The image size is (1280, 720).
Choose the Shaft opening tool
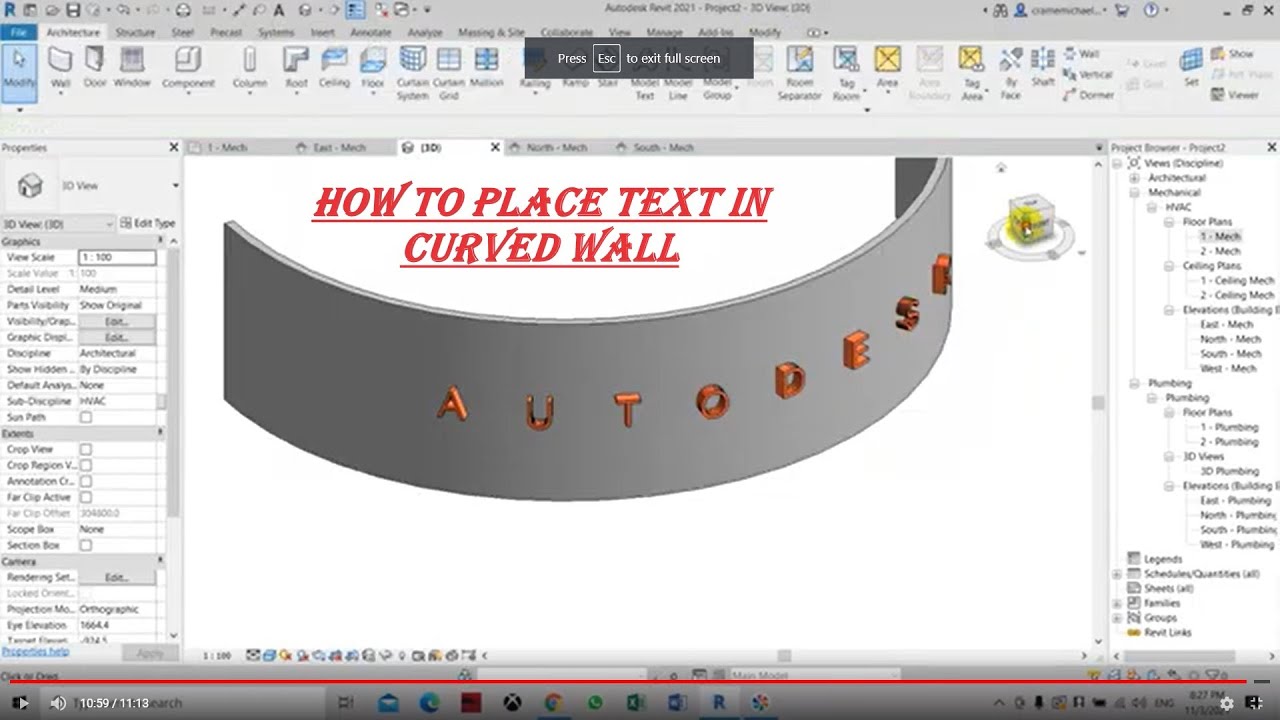[1043, 68]
